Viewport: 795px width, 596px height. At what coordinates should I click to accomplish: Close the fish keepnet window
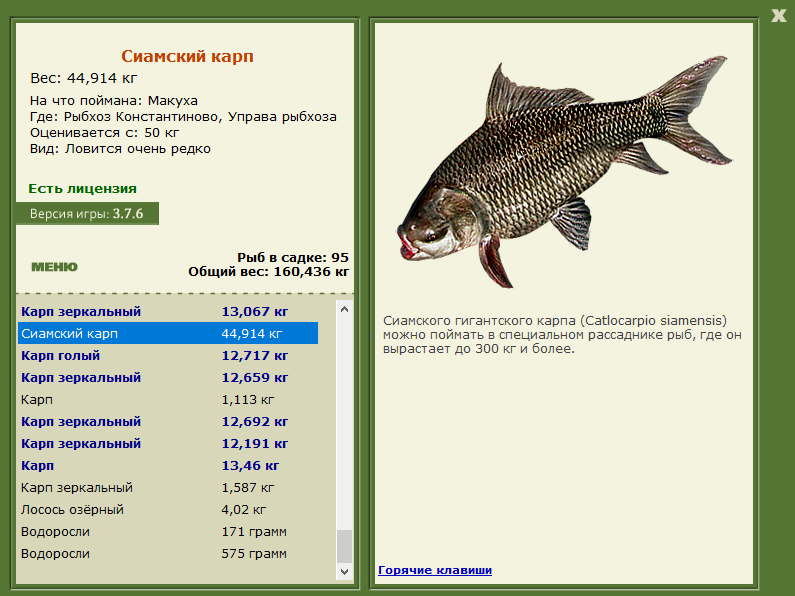pyautogui.click(x=779, y=15)
